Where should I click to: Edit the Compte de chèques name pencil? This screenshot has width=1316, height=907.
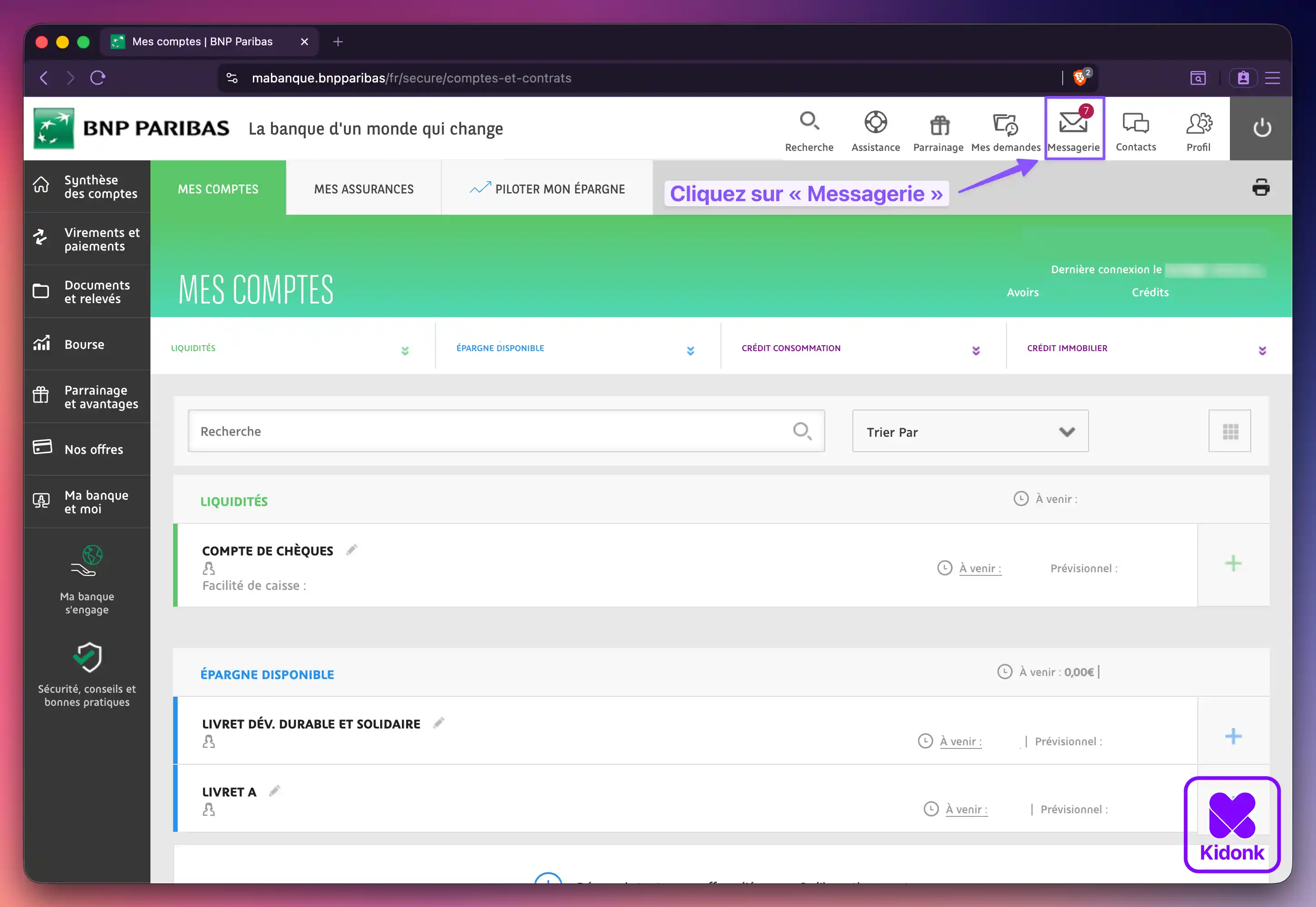(x=352, y=550)
